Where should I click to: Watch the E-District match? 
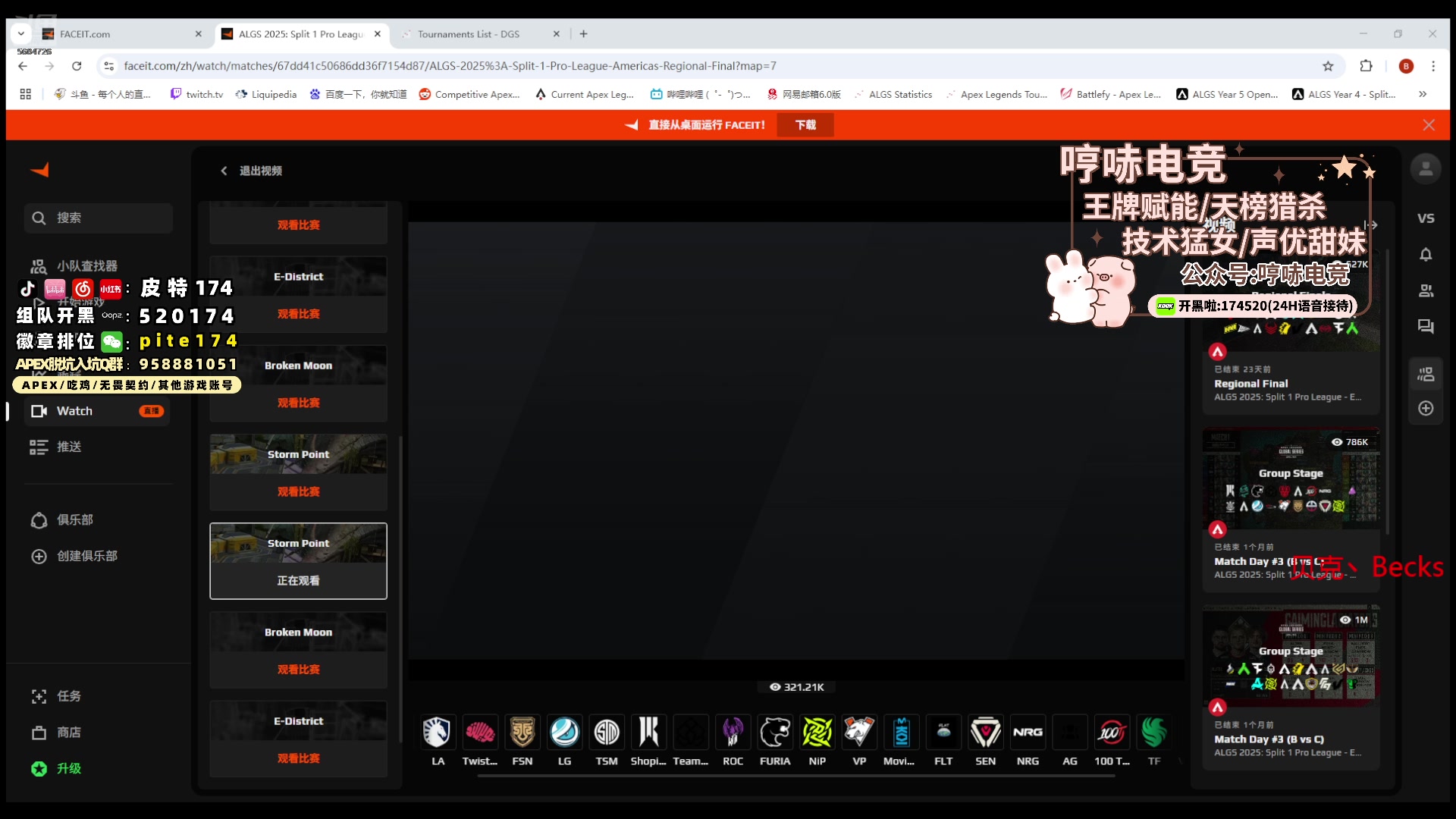[x=298, y=314]
